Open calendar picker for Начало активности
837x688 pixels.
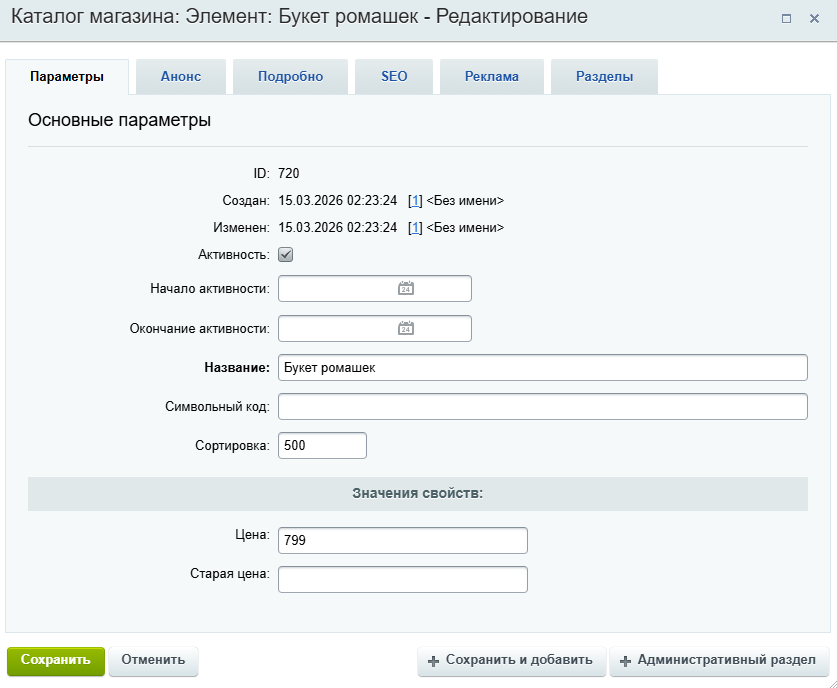coord(406,288)
